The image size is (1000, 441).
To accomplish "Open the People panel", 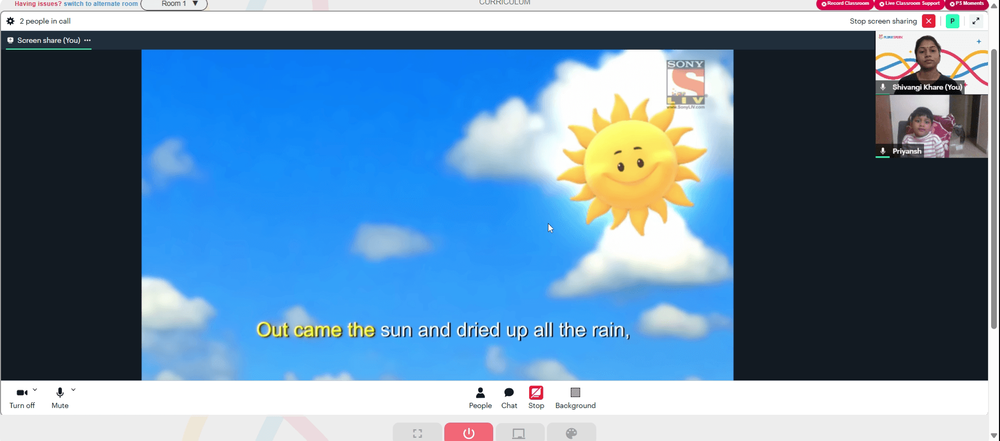I will (x=480, y=398).
